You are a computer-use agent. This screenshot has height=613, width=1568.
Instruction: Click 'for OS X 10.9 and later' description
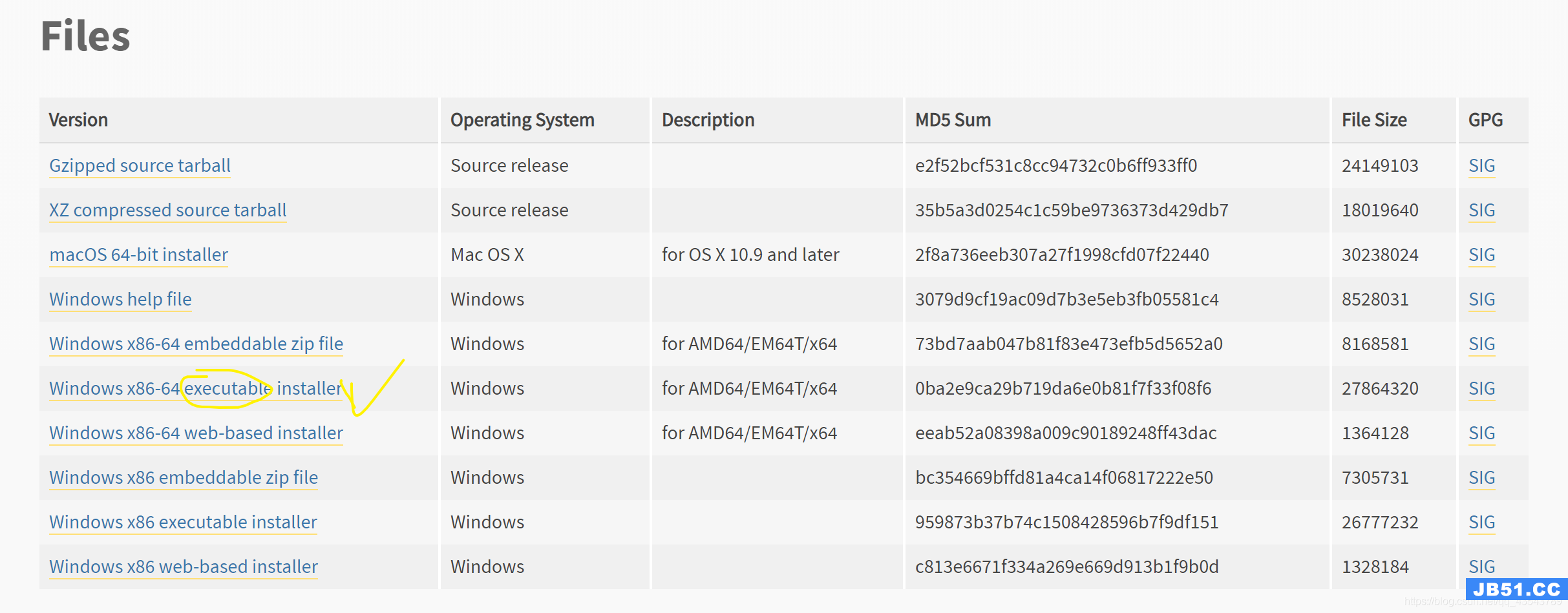(x=750, y=255)
